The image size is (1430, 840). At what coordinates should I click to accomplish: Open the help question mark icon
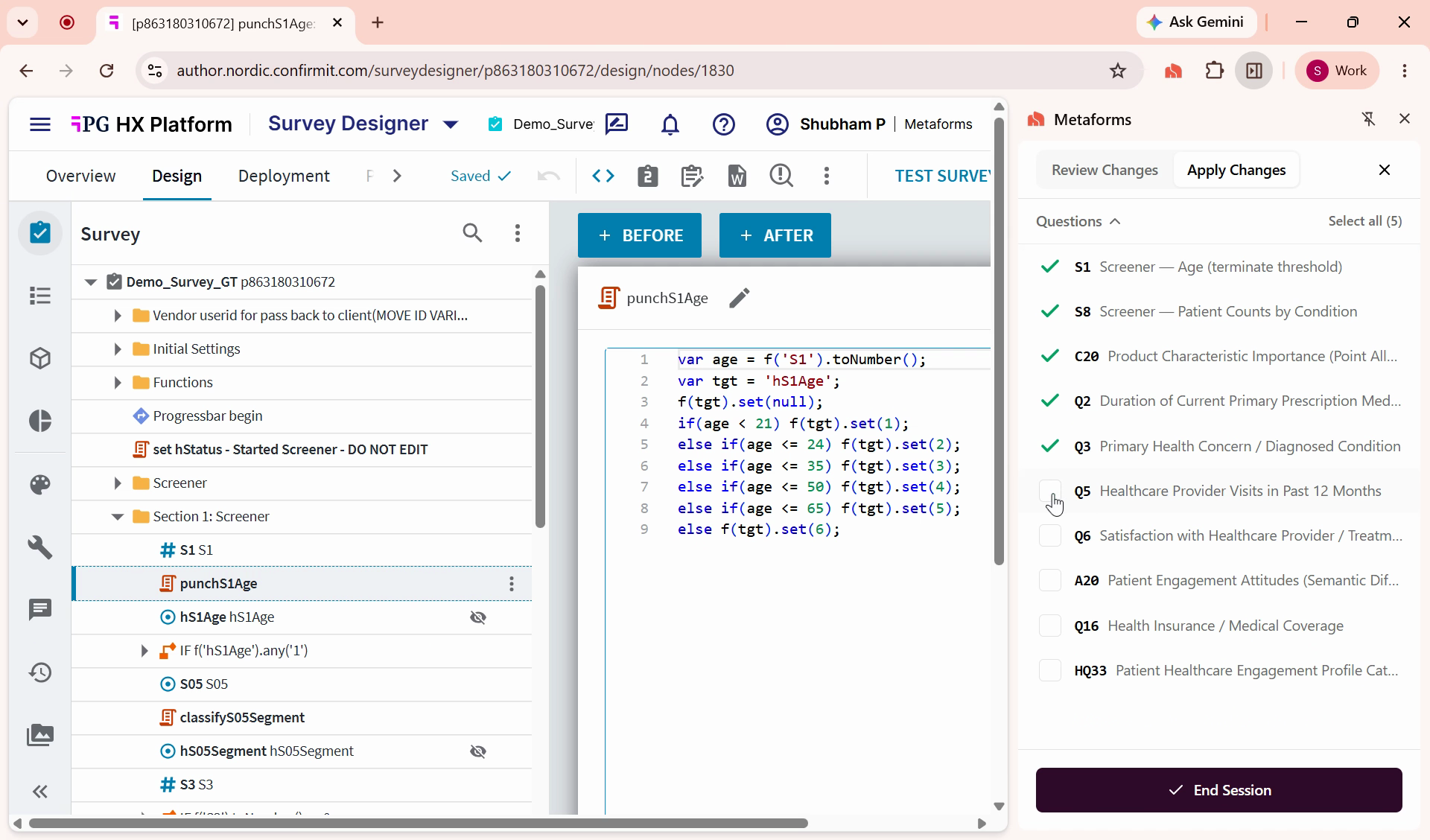(x=724, y=124)
